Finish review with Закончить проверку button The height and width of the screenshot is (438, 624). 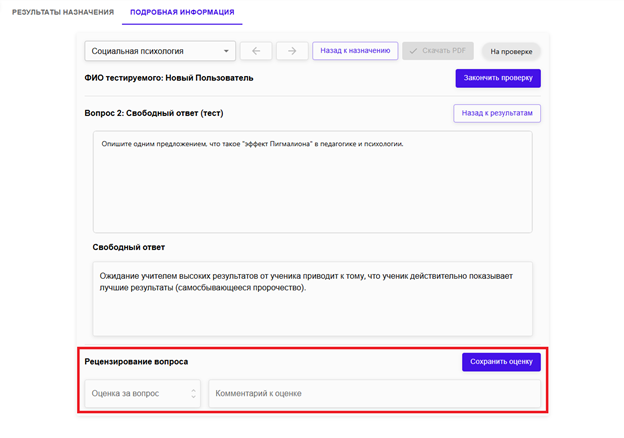click(498, 78)
